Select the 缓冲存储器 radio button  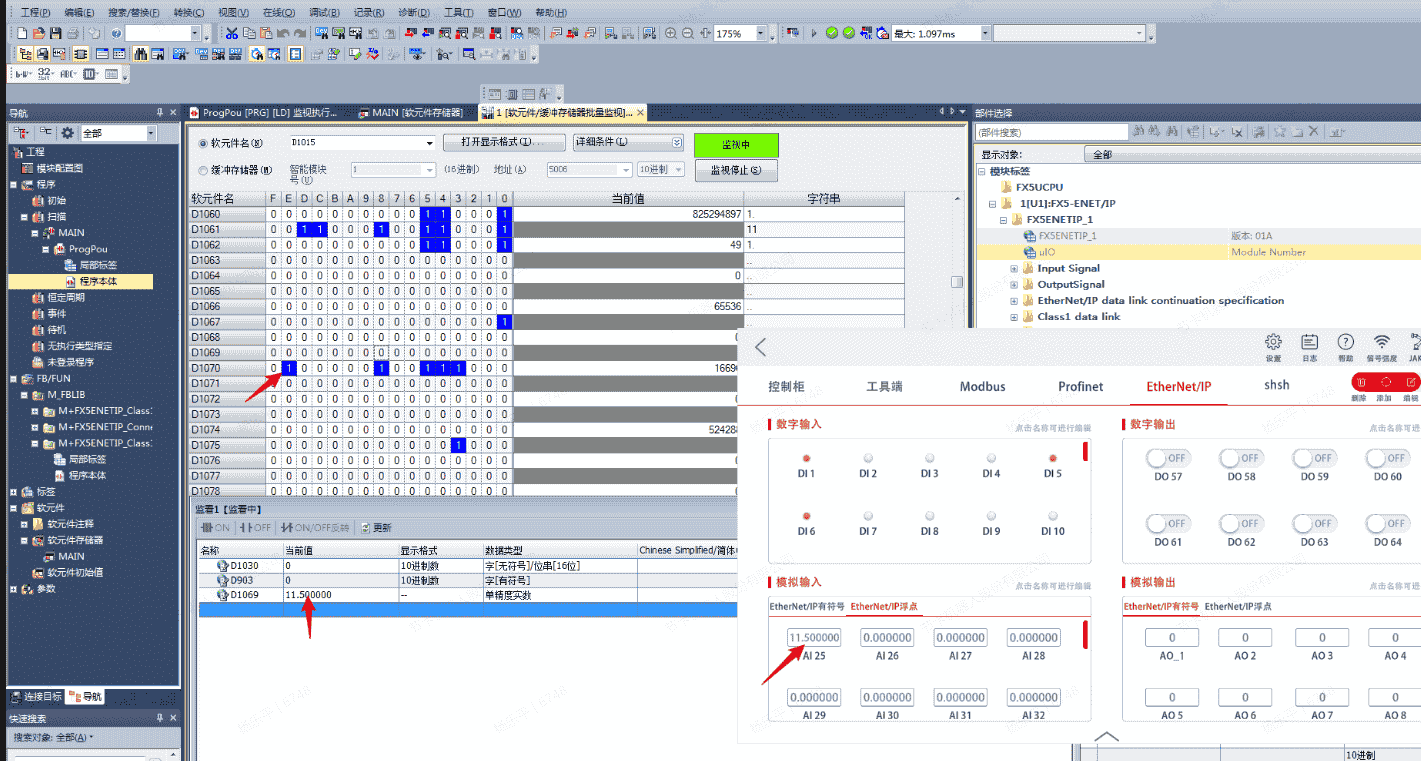[x=204, y=170]
